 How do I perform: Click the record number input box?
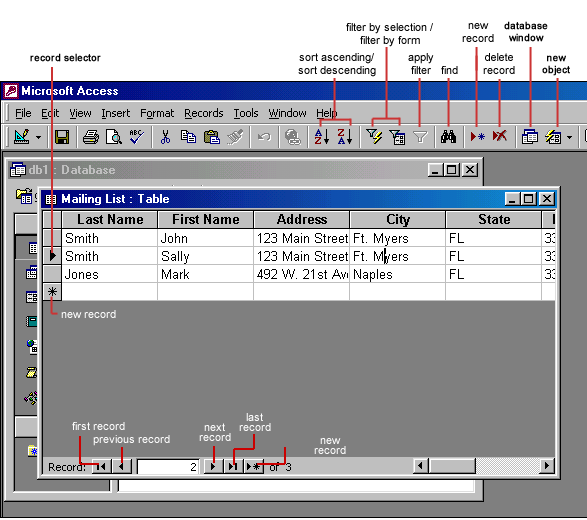point(168,467)
